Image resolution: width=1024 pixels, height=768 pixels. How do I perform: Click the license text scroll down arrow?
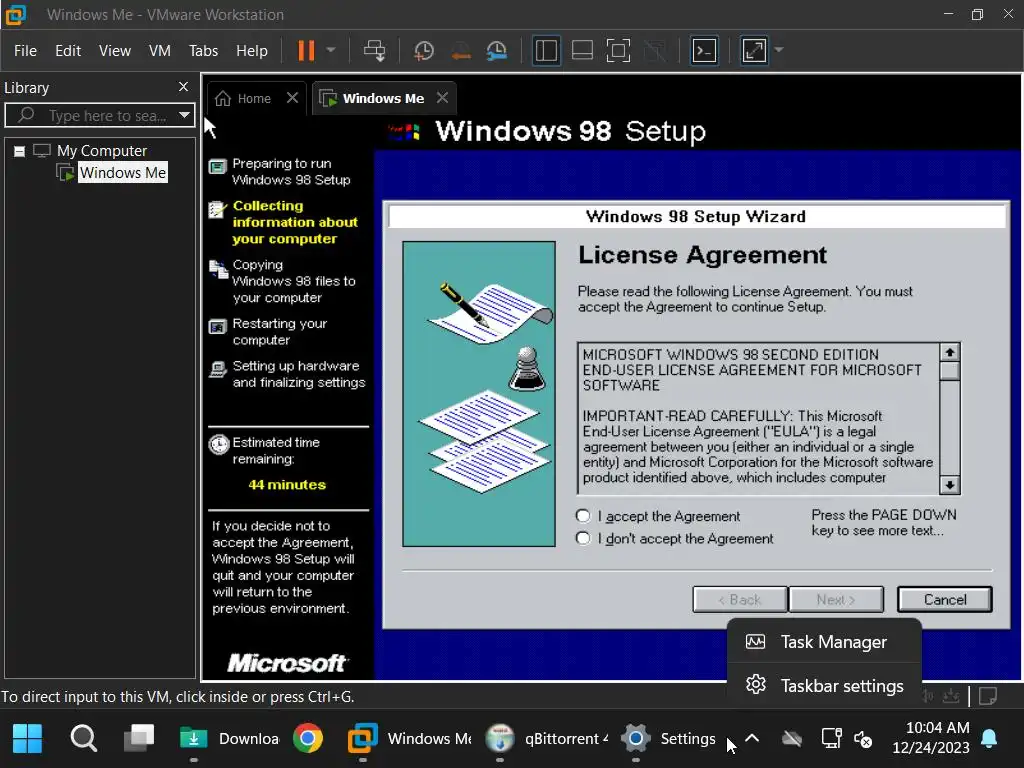(950, 485)
